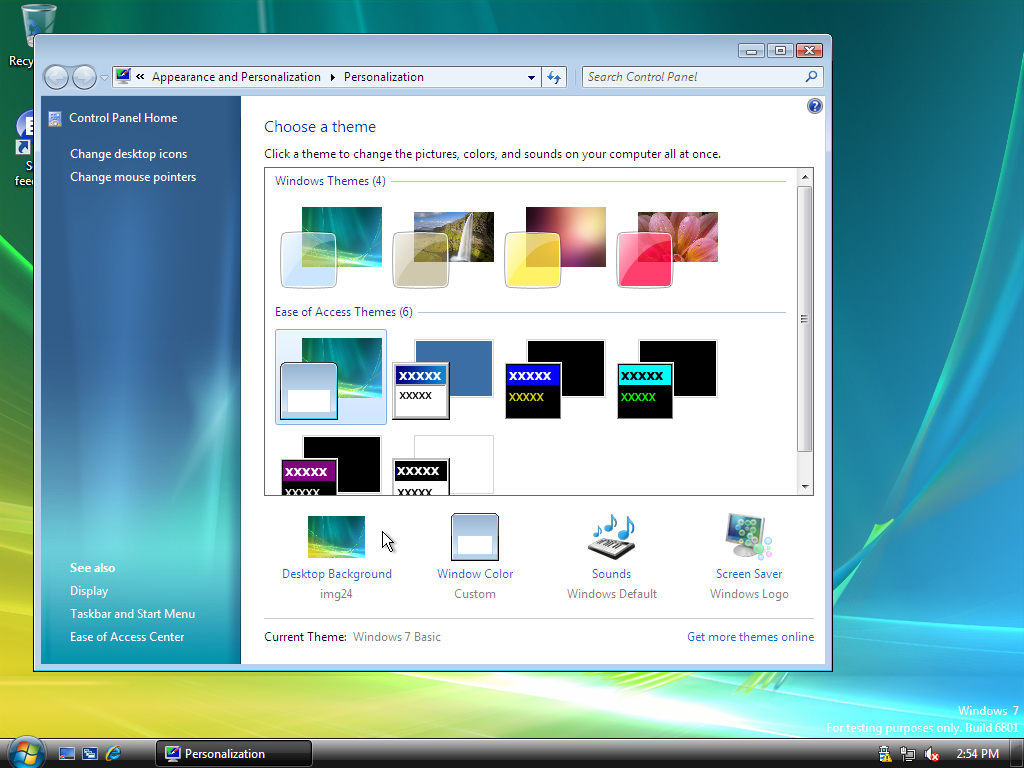The height and width of the screenshot is (768, 1024).
Task: Click the Back navigation arrow button
Action: 56,77
